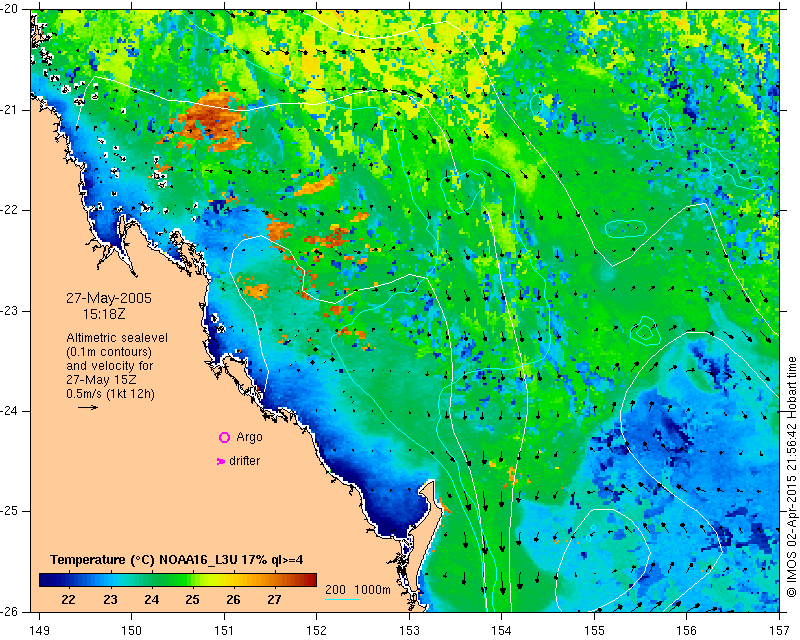Select the time text 15:18Z
Image resolution: width=800 pixels, height=640 pixels.
(104, 314)
